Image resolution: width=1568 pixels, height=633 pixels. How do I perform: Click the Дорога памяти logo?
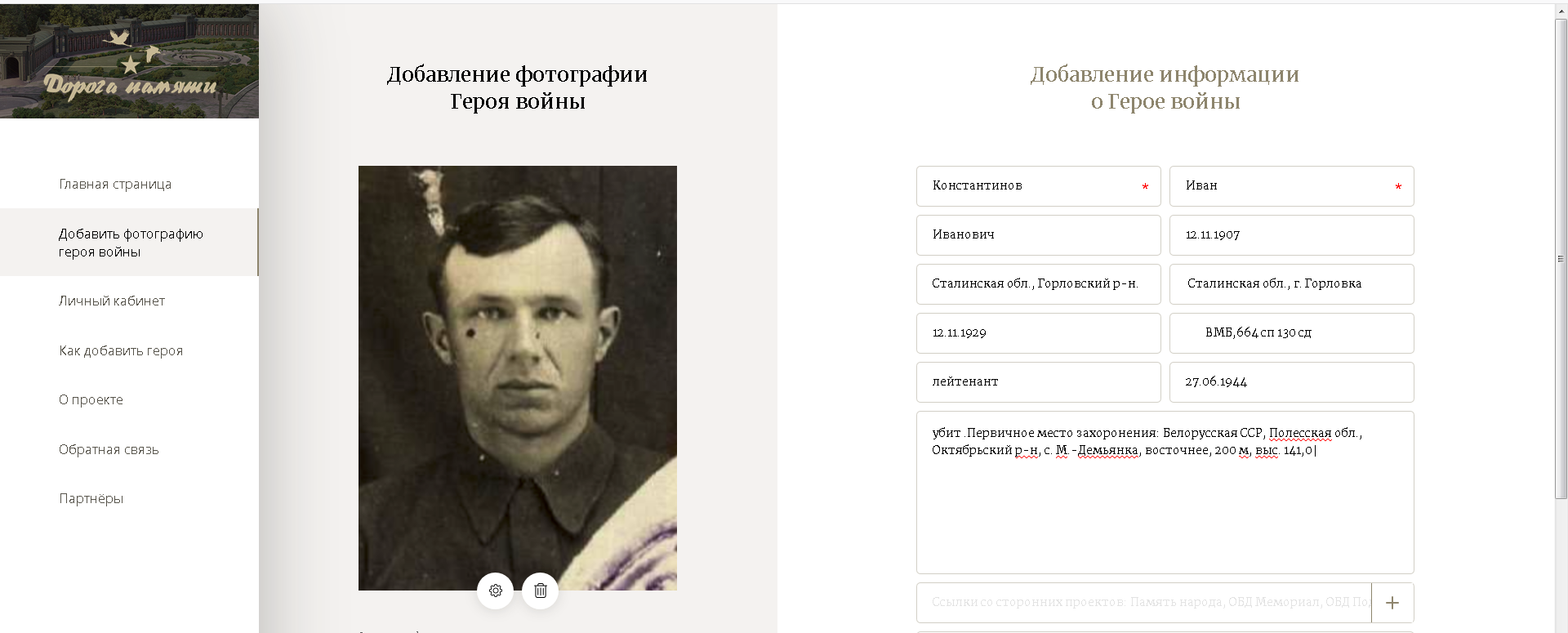129,61
